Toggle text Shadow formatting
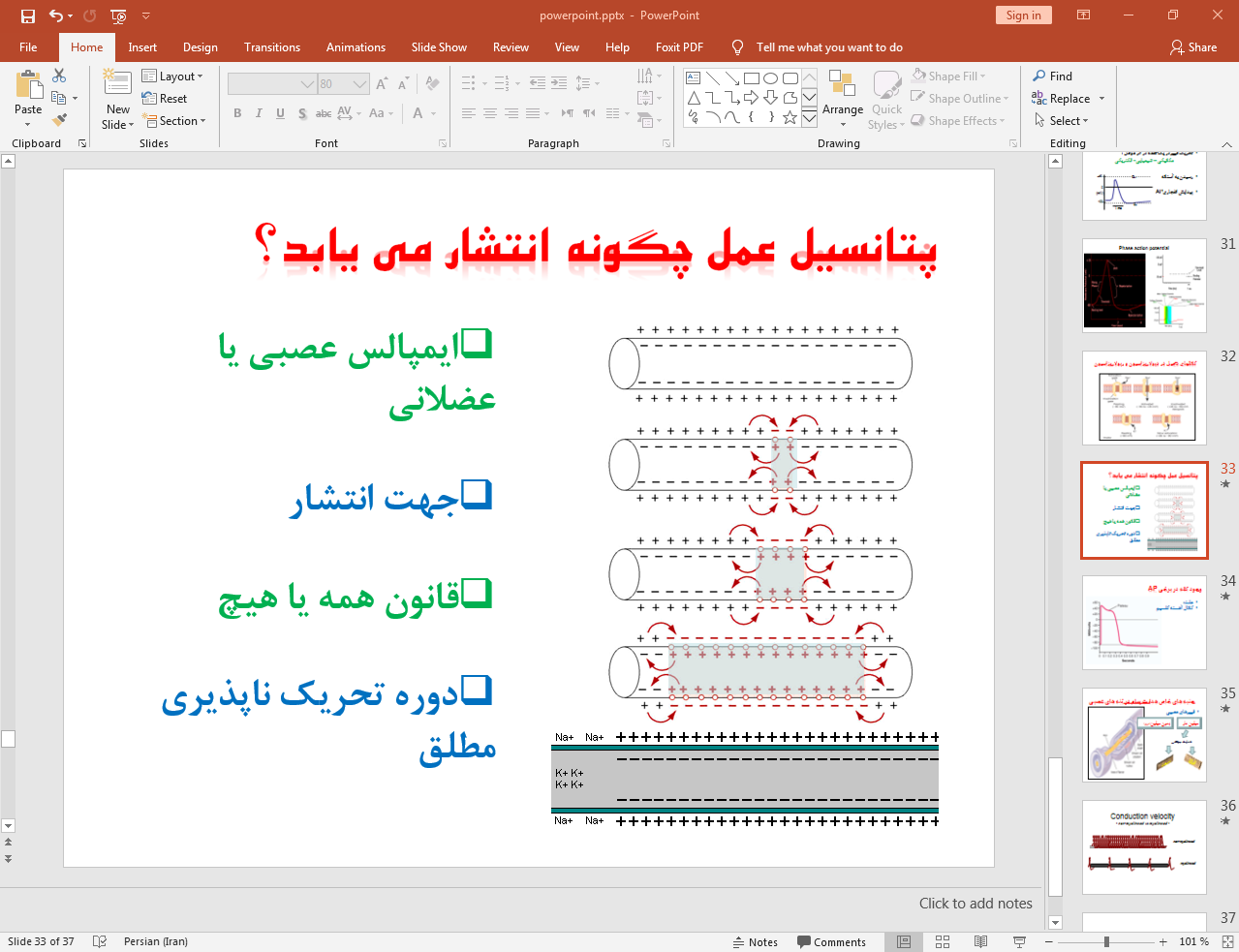 click(x=302, y=113)
